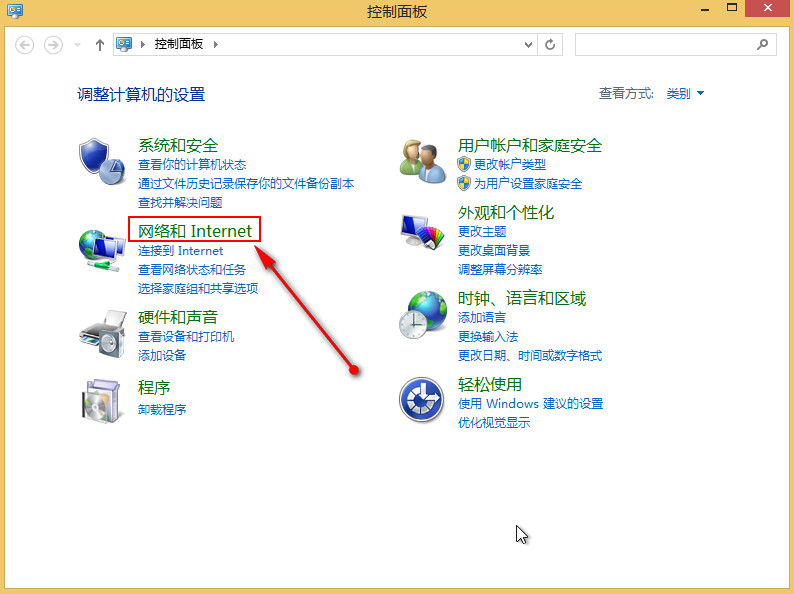Click the 更改桌面背景 link
Image resolution: width=794 pixels, height=594 pixels.
494,250
